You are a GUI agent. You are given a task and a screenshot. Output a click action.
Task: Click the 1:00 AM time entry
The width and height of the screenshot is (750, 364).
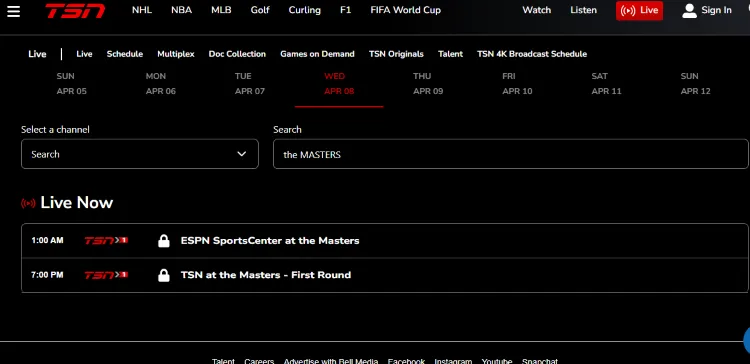coord(47,241)
